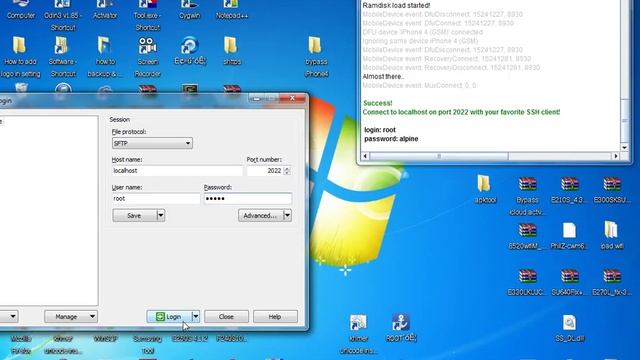Viewport: 640px width, 360px height.
Task: Select the E300SKSU.. archive icon
Action: pos(612,190)
